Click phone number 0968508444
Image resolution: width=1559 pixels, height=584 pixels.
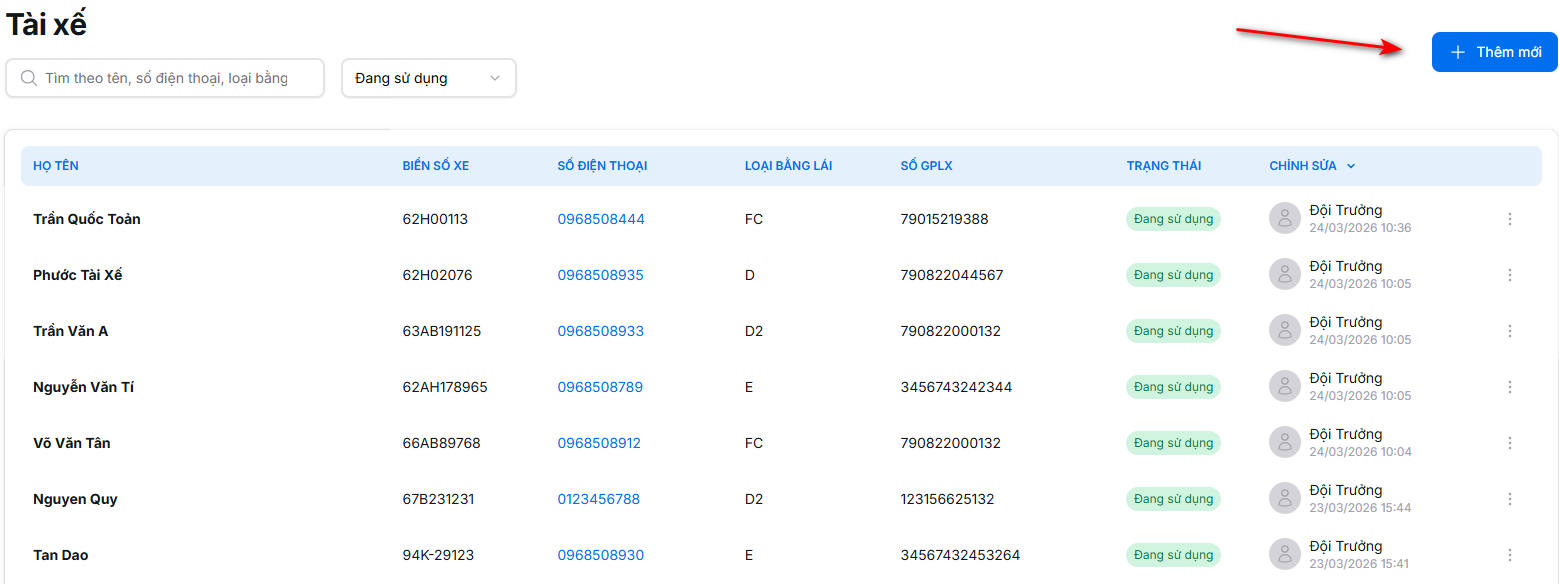pos(600,219)
